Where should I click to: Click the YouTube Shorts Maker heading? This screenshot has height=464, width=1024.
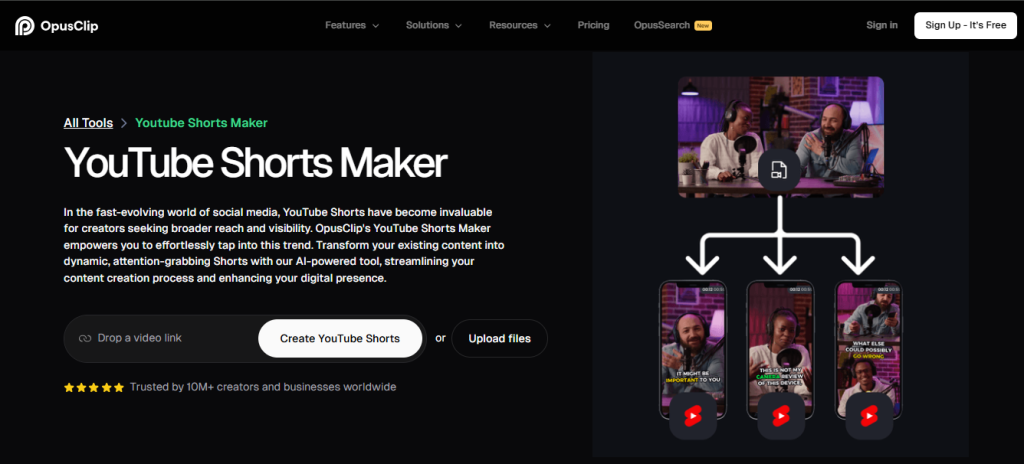tap(255, 163)
